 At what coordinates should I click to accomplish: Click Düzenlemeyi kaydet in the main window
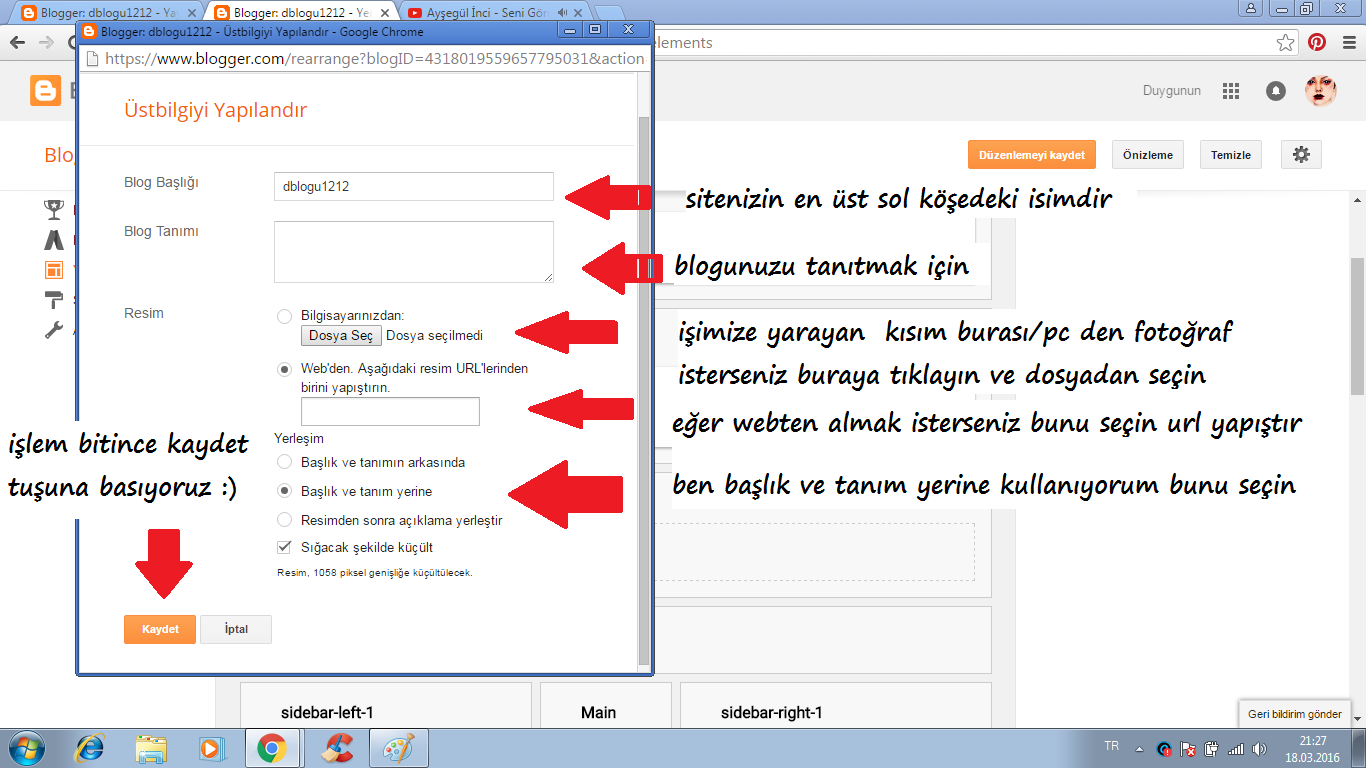(1031, 155)
